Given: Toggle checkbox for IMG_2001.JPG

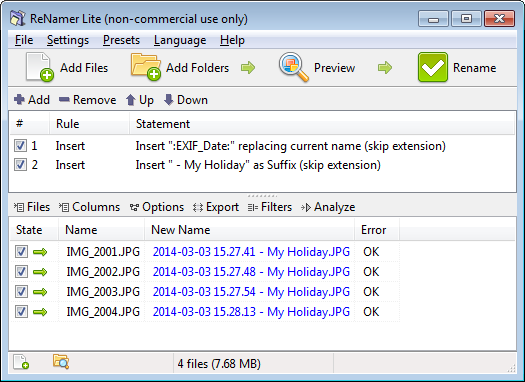Looking at the screenshot, I should 21,252.
